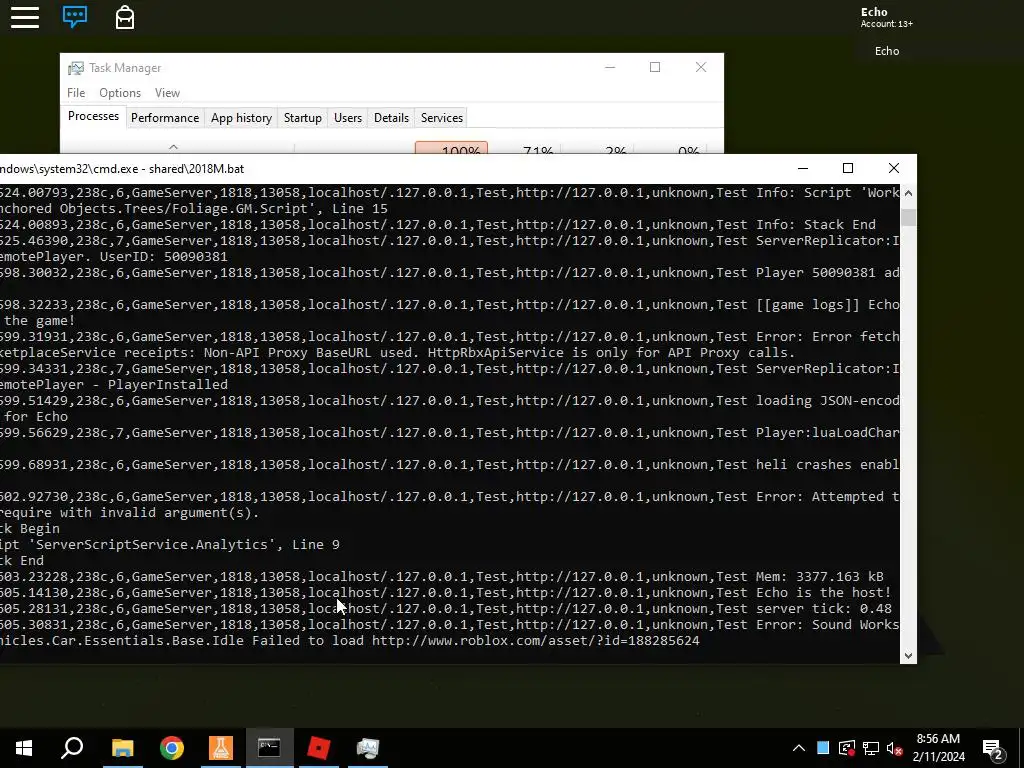The image size is (1024, 768).
Task: Maximize the cmd.exe console window
Action: [x=848, y=168]
